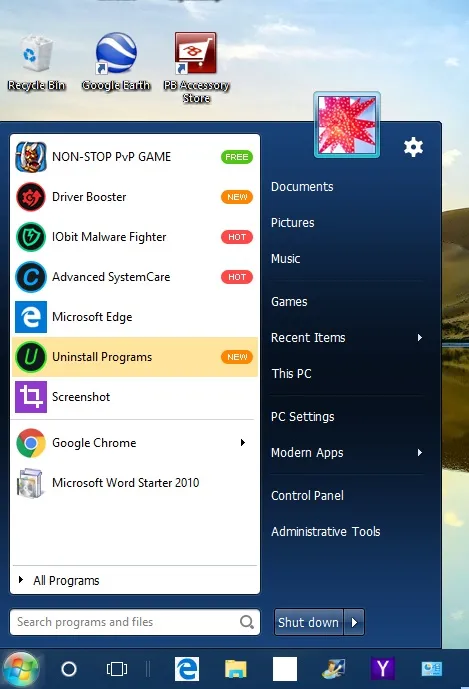
Task: Click the "Uninstall Programs" text
Action: [102, 357]
